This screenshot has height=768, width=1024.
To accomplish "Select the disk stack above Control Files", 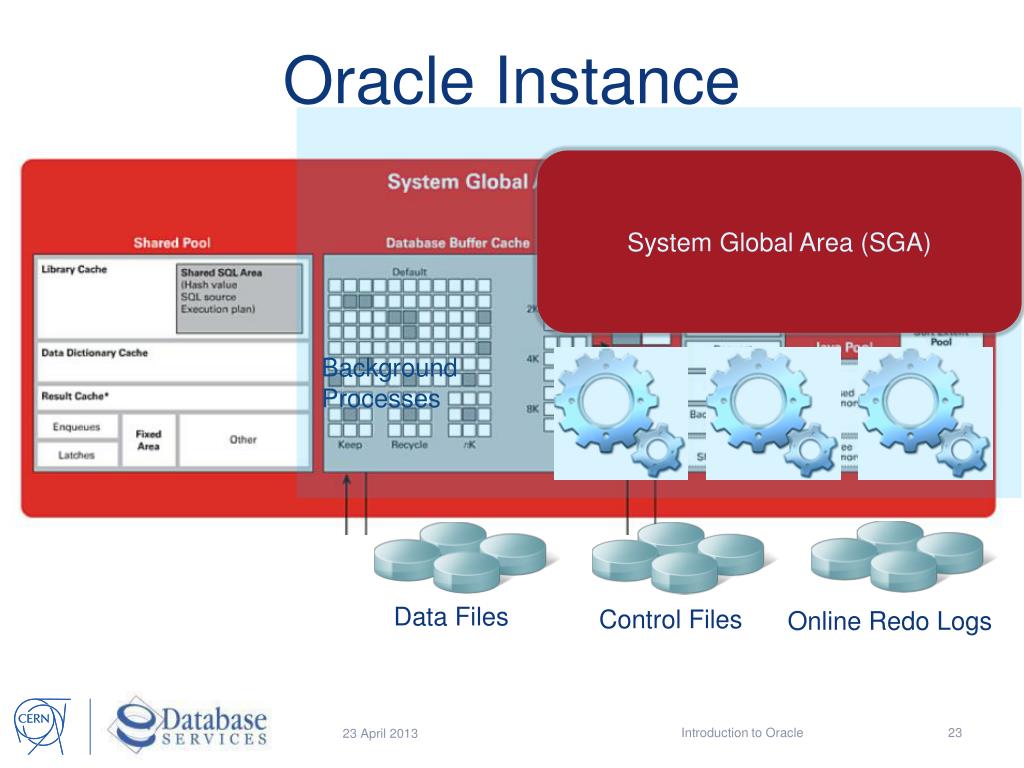I will [x=679, y=558].
